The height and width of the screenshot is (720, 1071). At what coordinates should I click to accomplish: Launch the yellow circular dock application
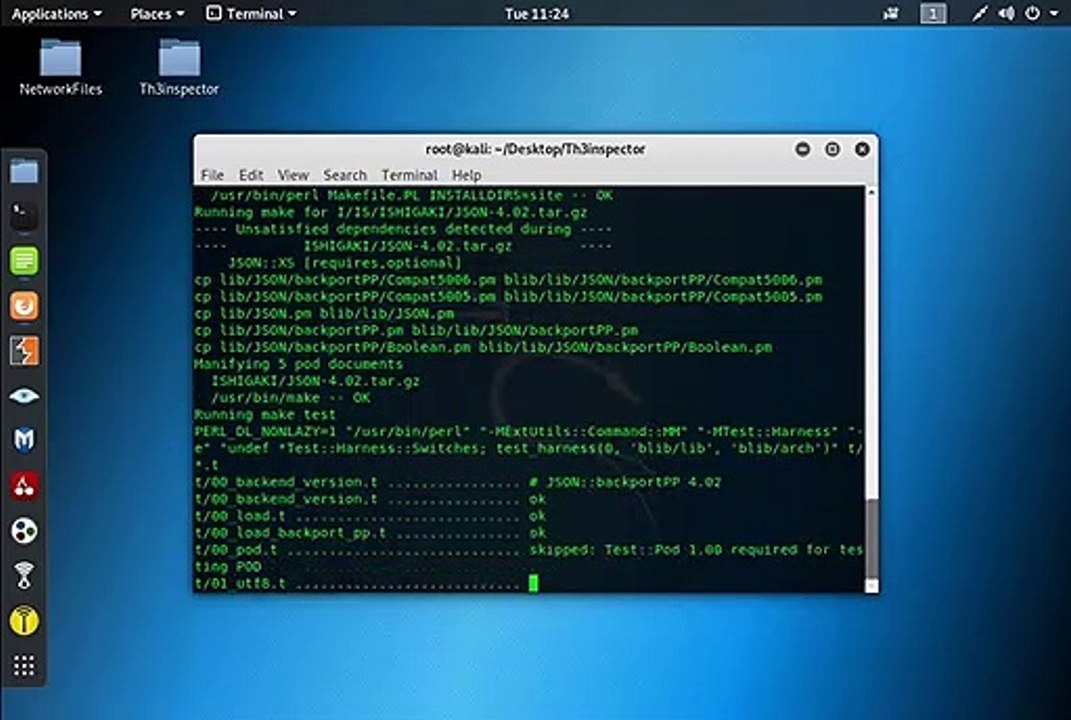(24, 621)
